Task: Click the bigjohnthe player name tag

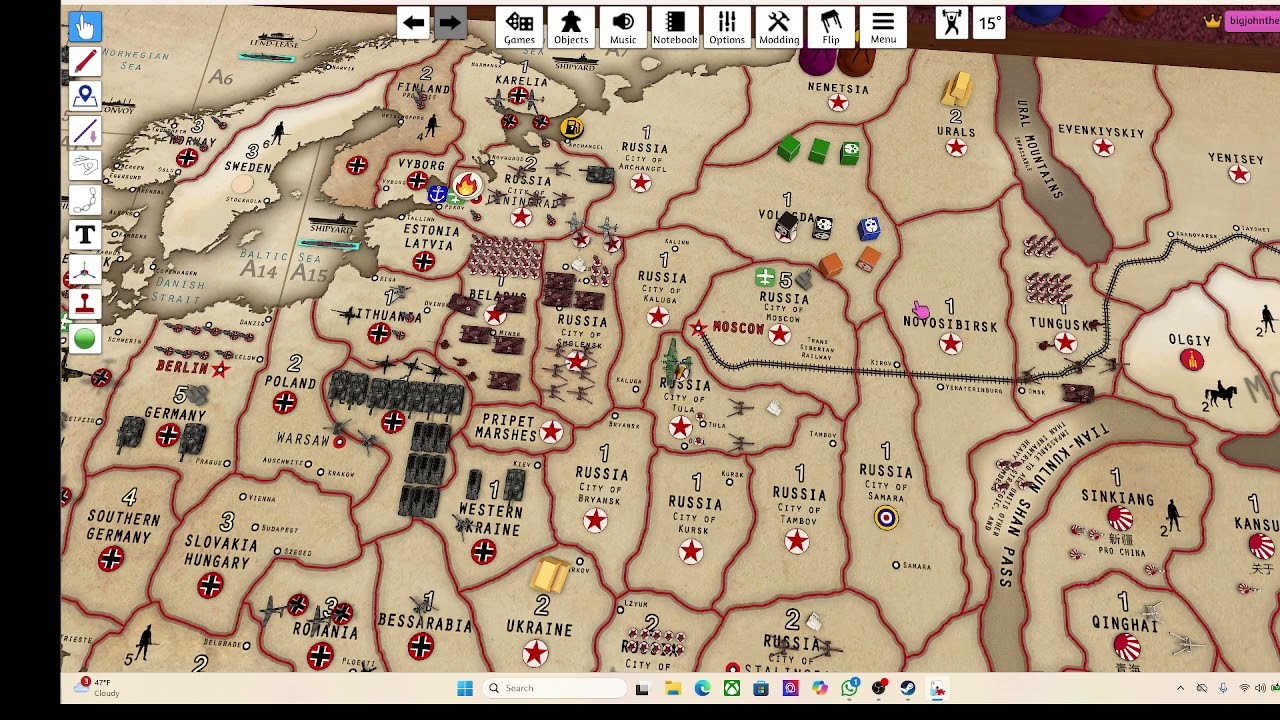Action: 1254,21
